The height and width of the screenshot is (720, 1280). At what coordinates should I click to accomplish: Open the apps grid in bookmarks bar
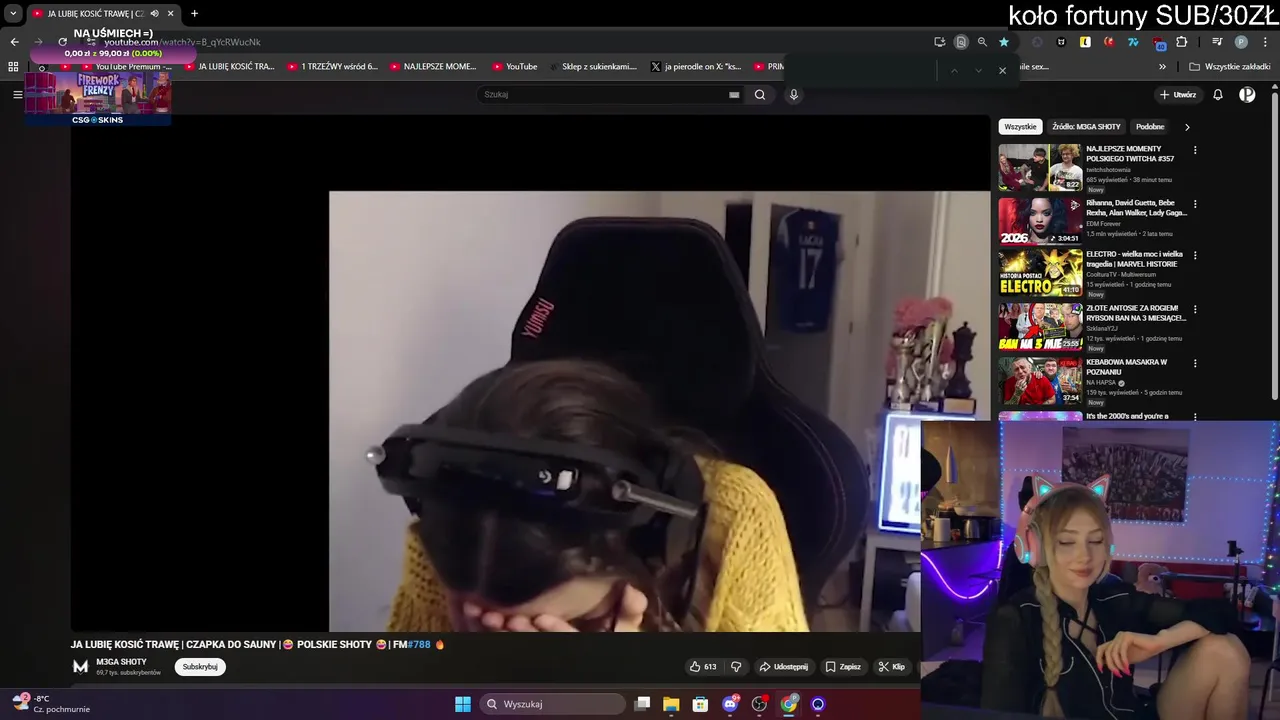(13, 67)
